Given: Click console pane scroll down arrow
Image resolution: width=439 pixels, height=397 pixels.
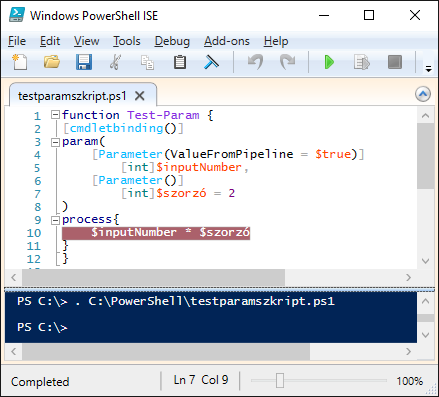Looking at the screenshot, I should point(425,335).
